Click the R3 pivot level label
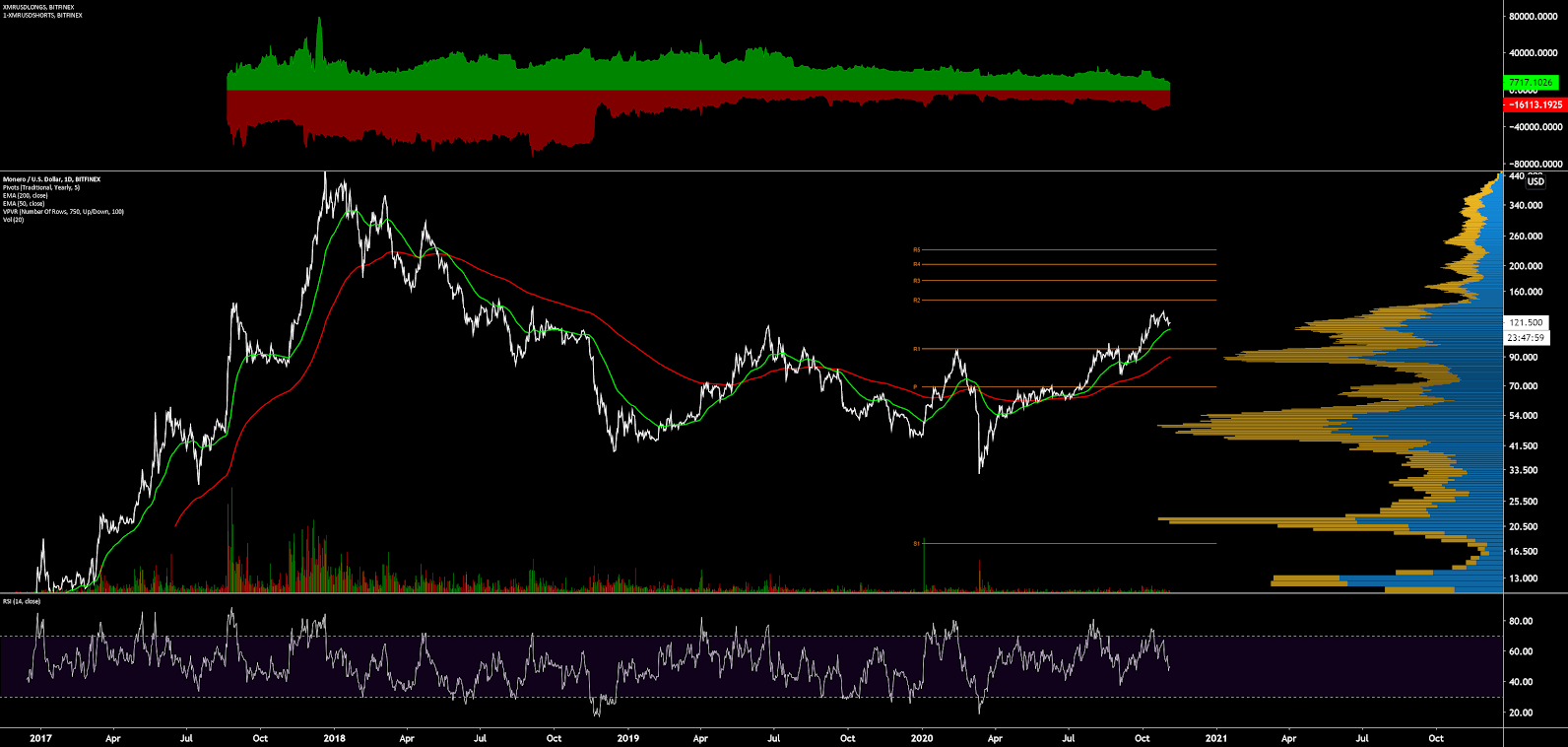The width and height of the screenshot is (1568, 747). 916,281
